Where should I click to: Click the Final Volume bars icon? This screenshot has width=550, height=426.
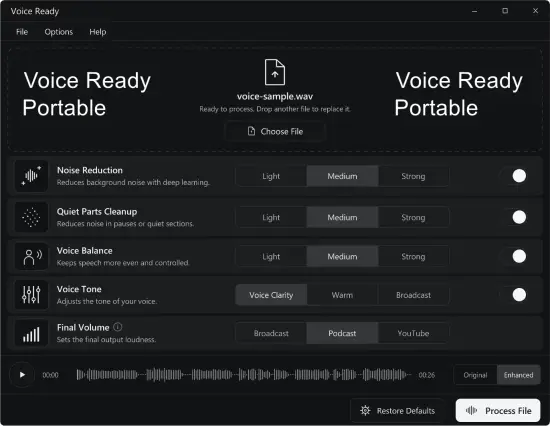31,333
